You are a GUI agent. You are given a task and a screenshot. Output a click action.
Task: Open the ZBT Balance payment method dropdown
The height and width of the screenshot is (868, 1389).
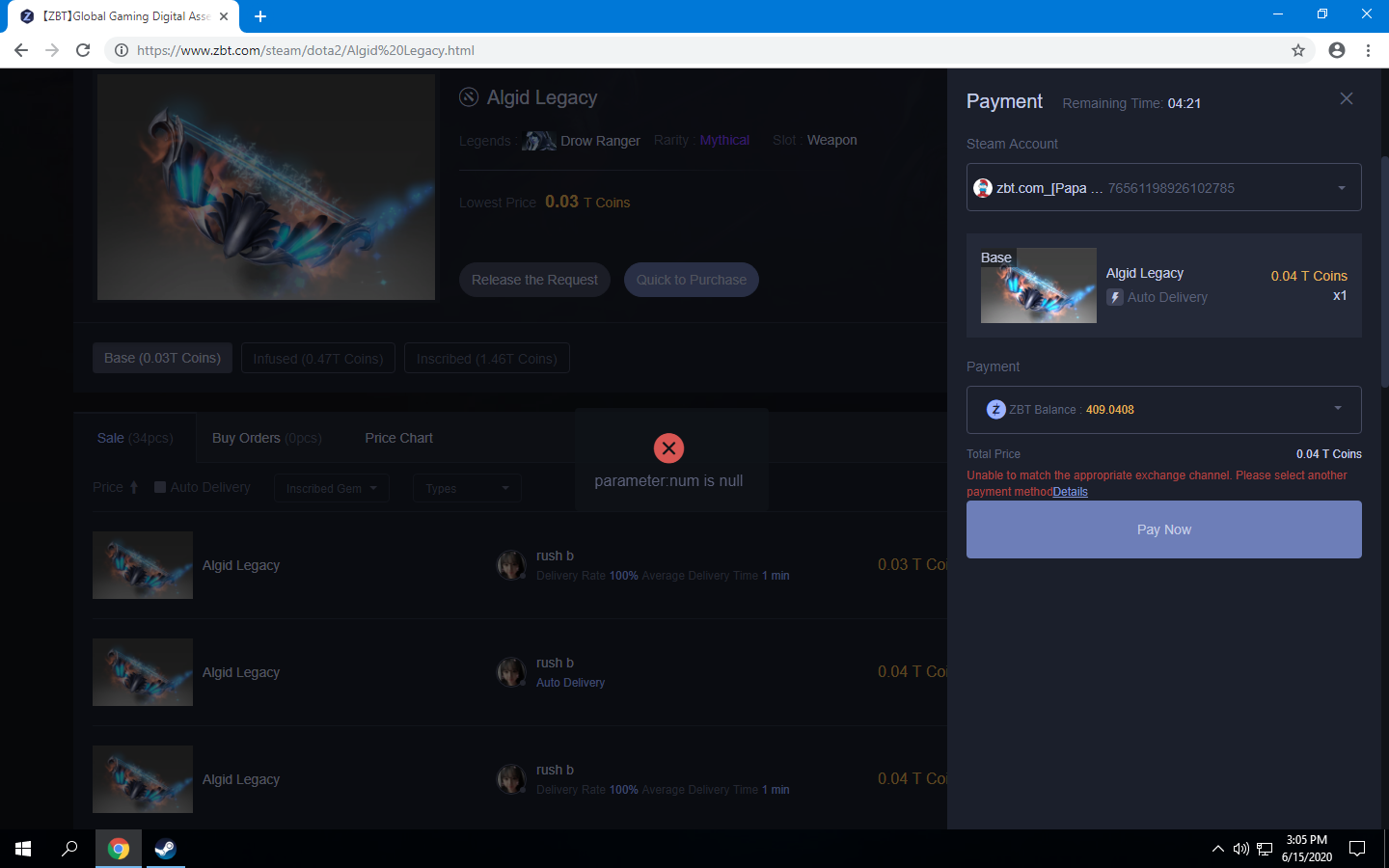click(x=1163, y=410)
